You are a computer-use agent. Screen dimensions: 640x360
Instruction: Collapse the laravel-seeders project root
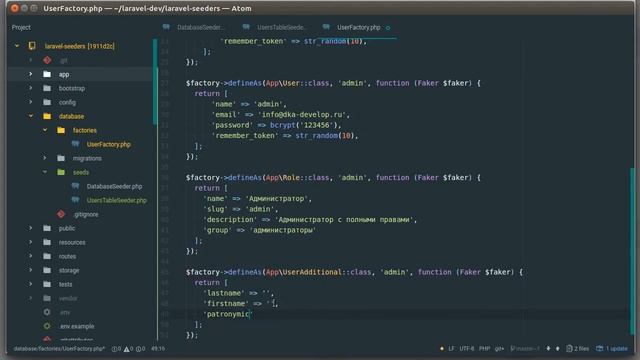pyautogui.click(x=17, y=46)
